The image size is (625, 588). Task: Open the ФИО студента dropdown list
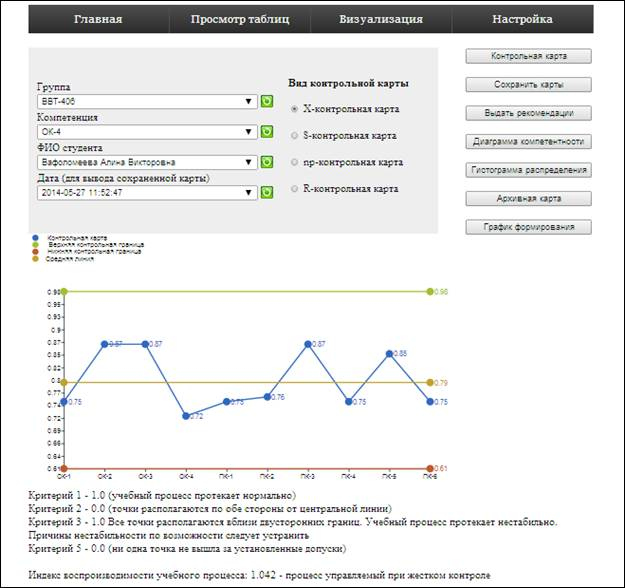147,162
